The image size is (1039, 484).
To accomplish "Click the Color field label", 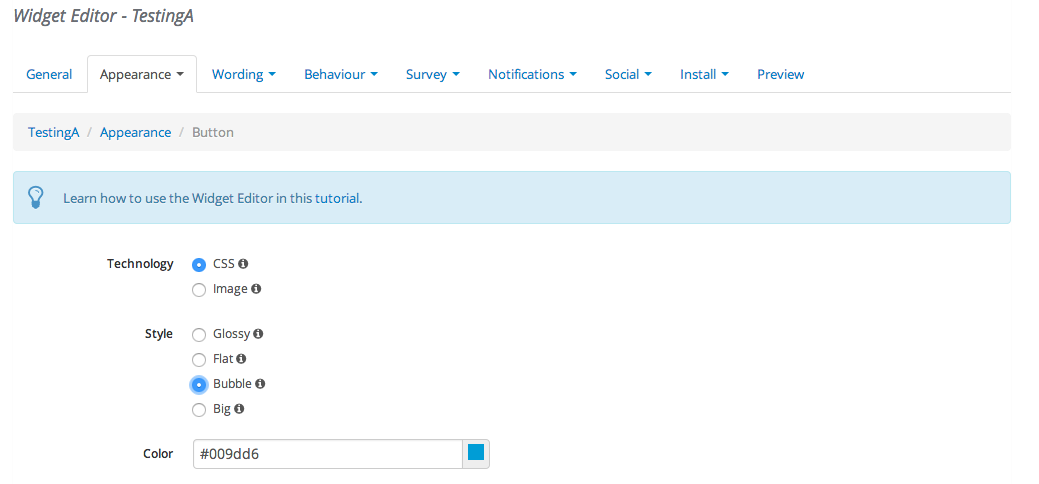I will click(158, 454).
